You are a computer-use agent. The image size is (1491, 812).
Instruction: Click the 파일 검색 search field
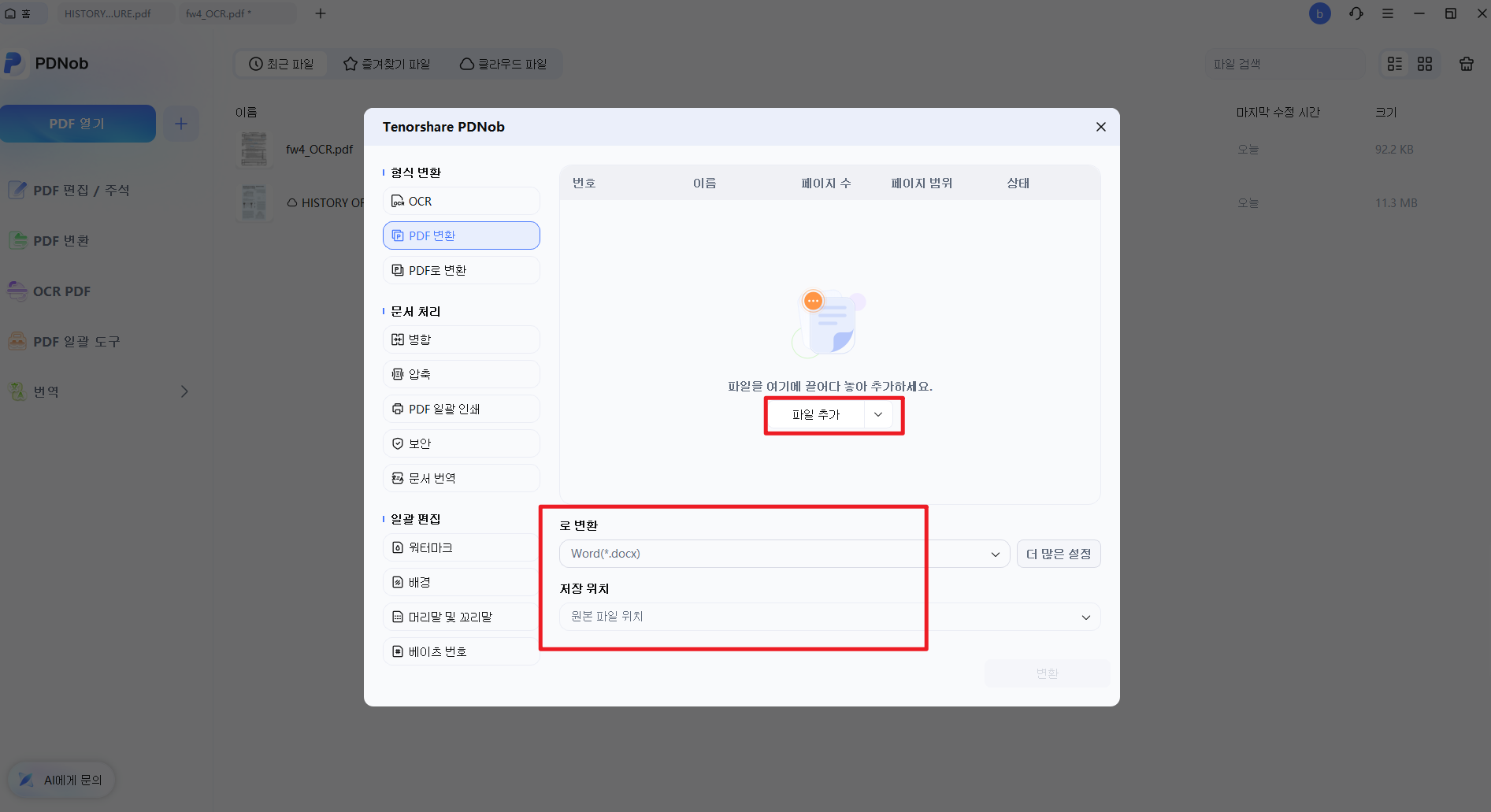point(1285,64)
